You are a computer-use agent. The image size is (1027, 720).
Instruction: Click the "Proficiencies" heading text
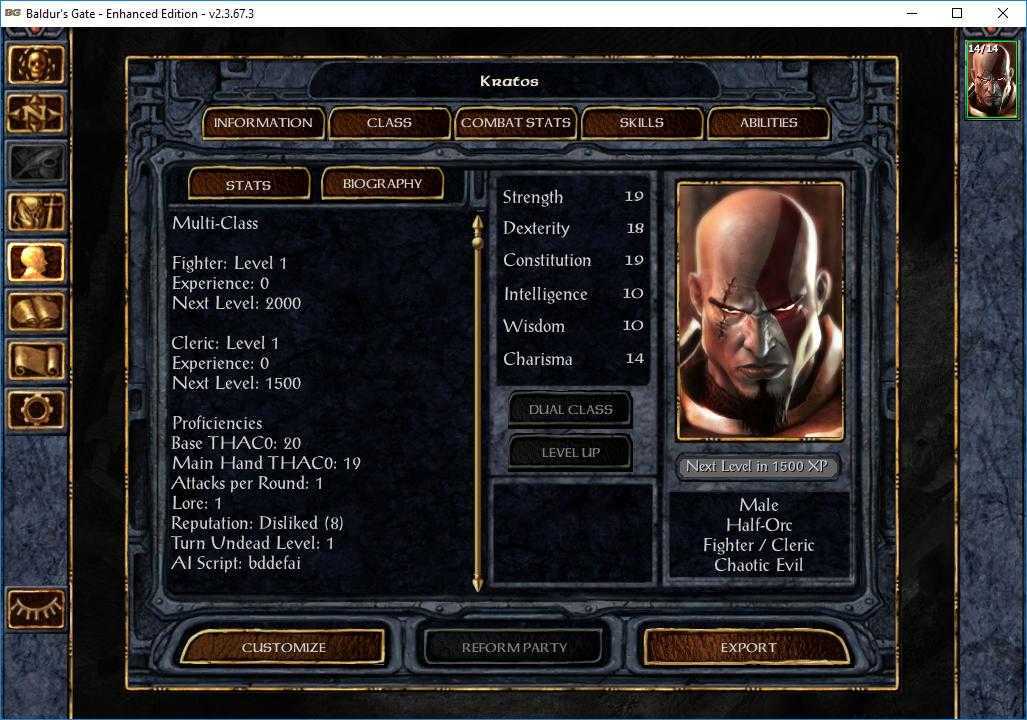217,423
